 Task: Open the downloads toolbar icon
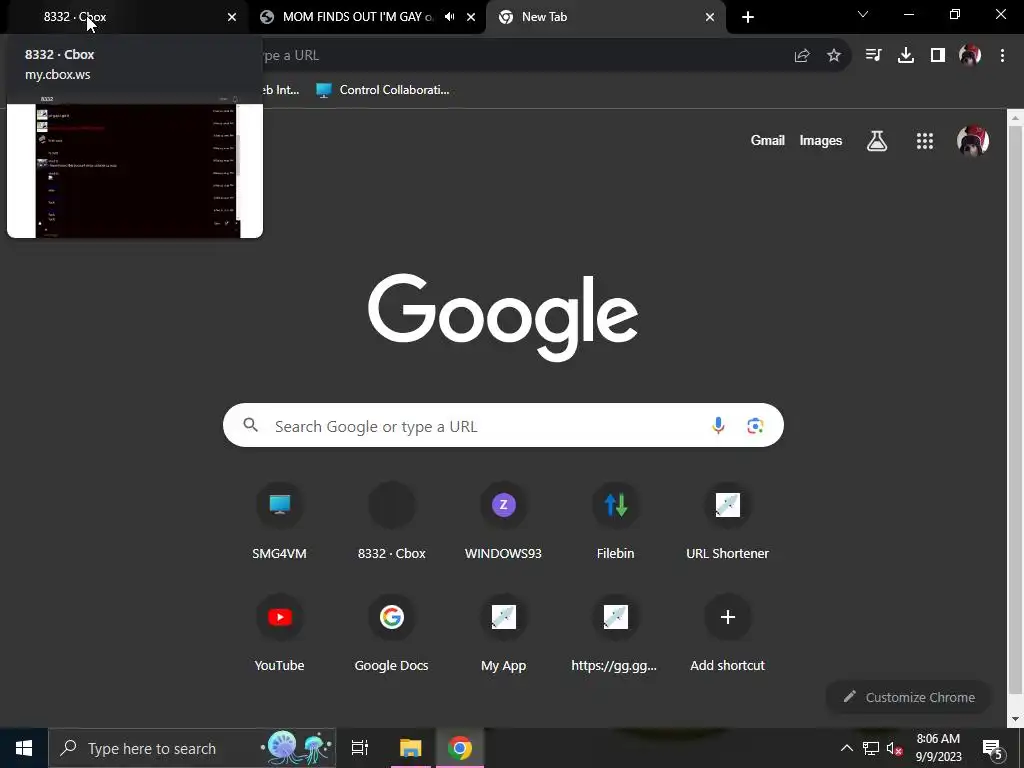click(906, 56)
